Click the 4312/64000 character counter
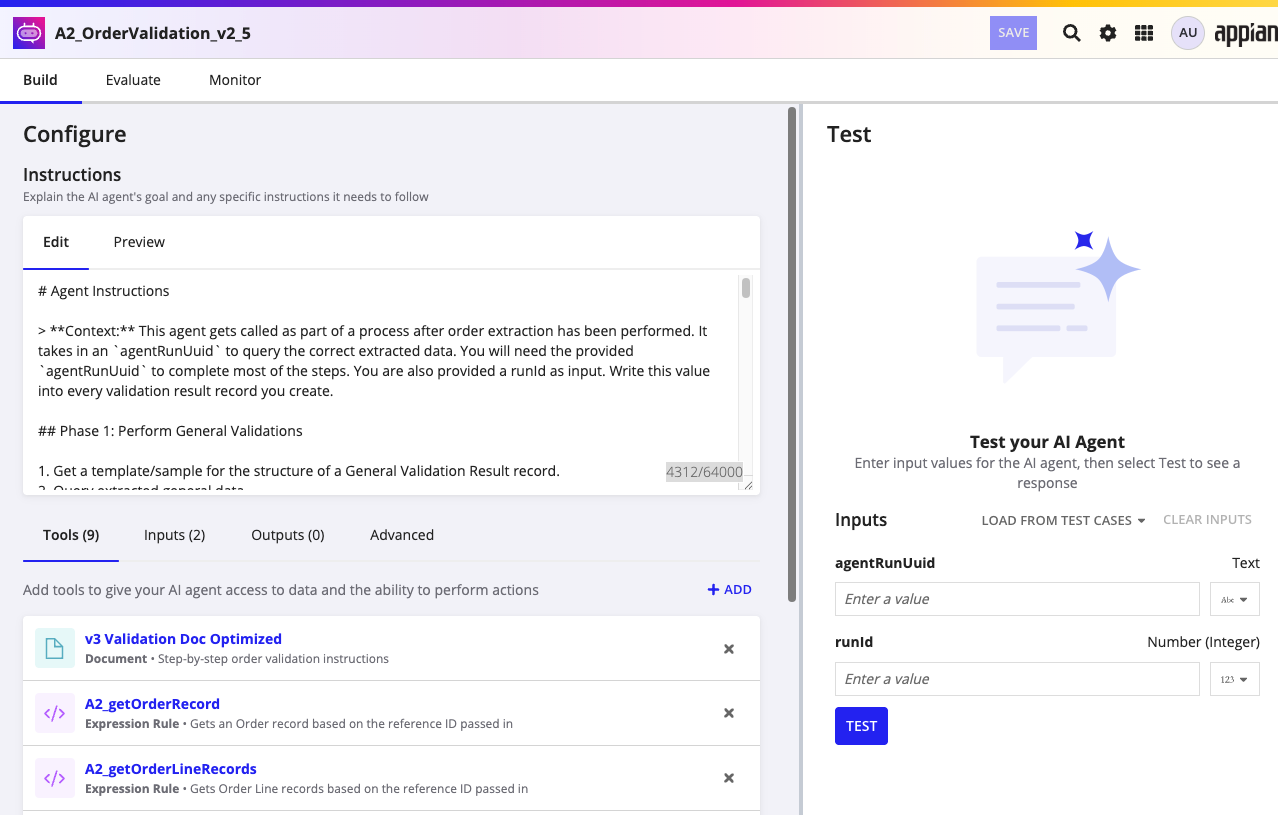This screenshot has width=1281, height=815. pos(705,472)
